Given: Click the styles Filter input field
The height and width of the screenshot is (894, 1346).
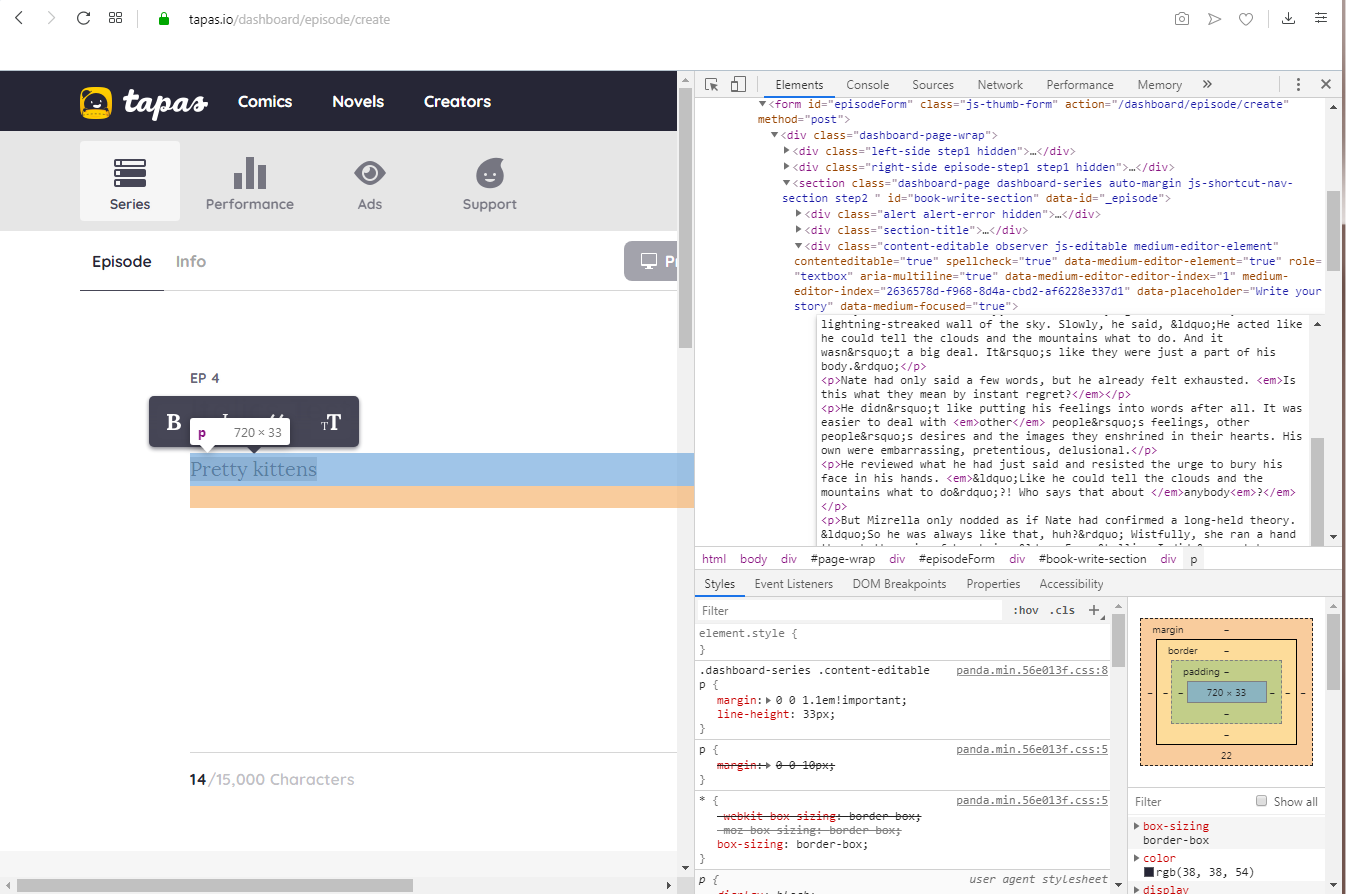Looking at the screenshot, I should pos(848,610).
